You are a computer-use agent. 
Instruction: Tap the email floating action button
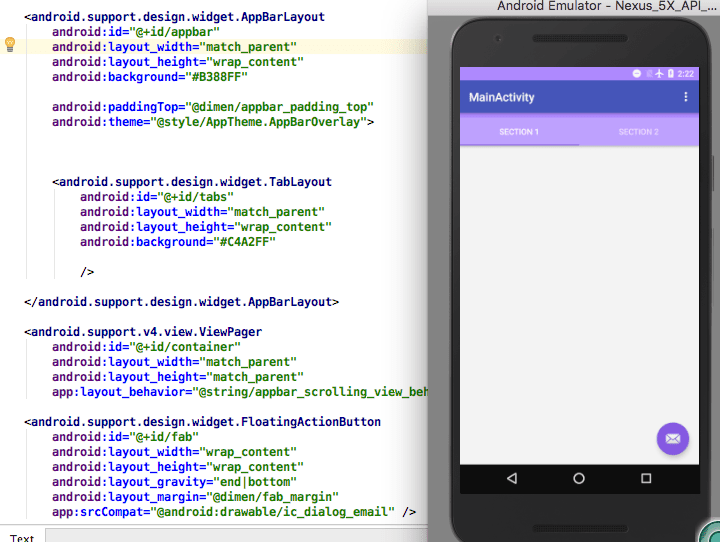click(673, 439)
